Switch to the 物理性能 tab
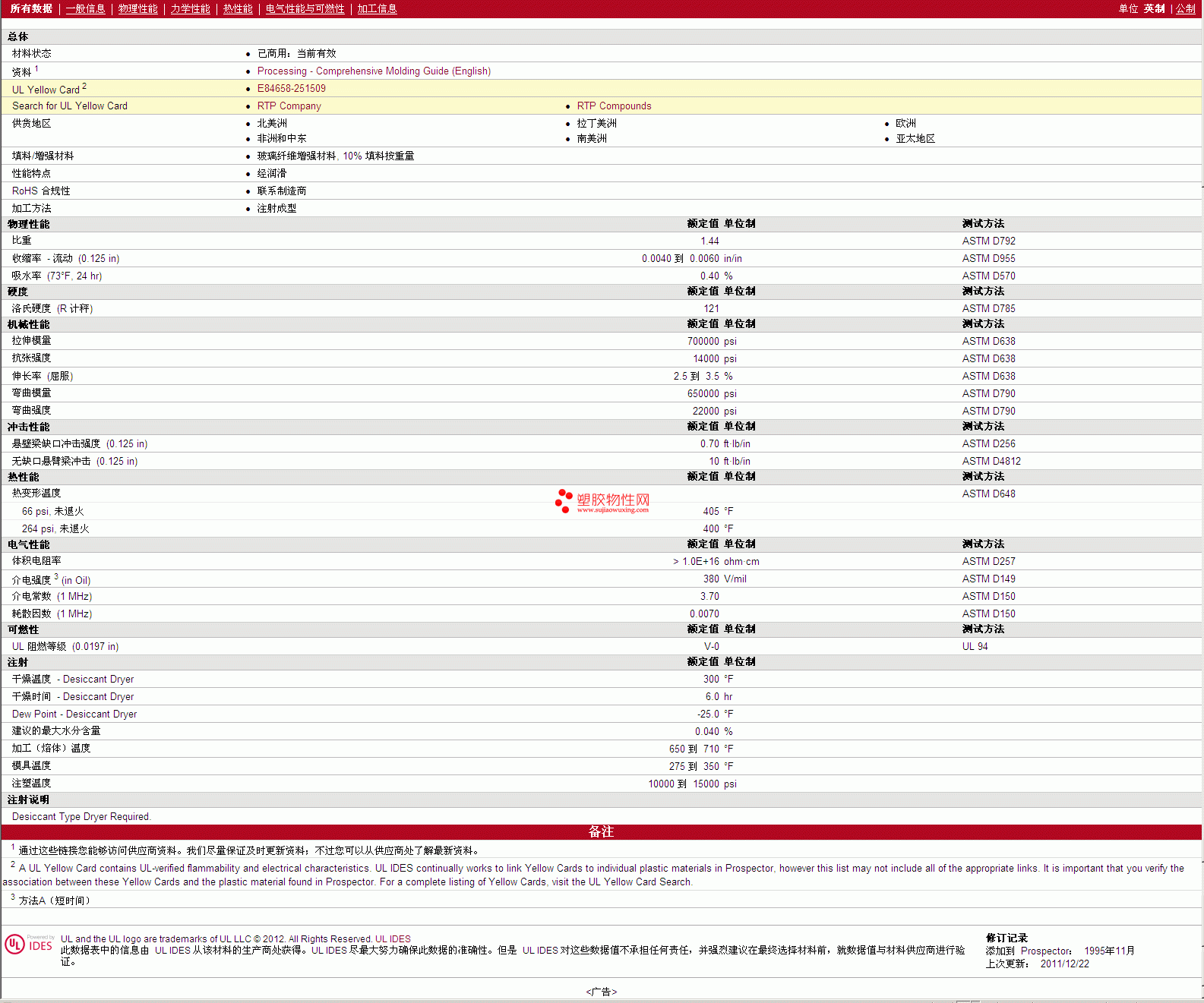The width and height of the screenshot is (1204, 1003). pos(137,8)
